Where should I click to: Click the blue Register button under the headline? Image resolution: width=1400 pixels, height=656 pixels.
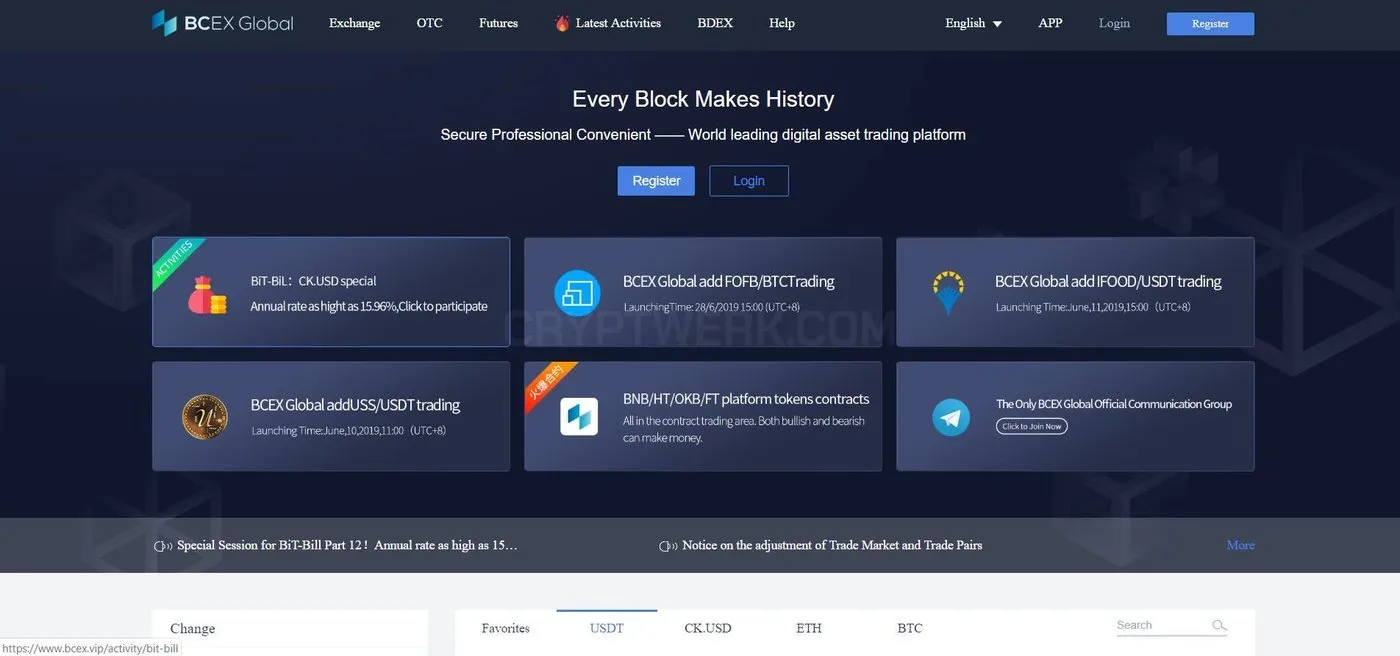(x=656, y=181)
